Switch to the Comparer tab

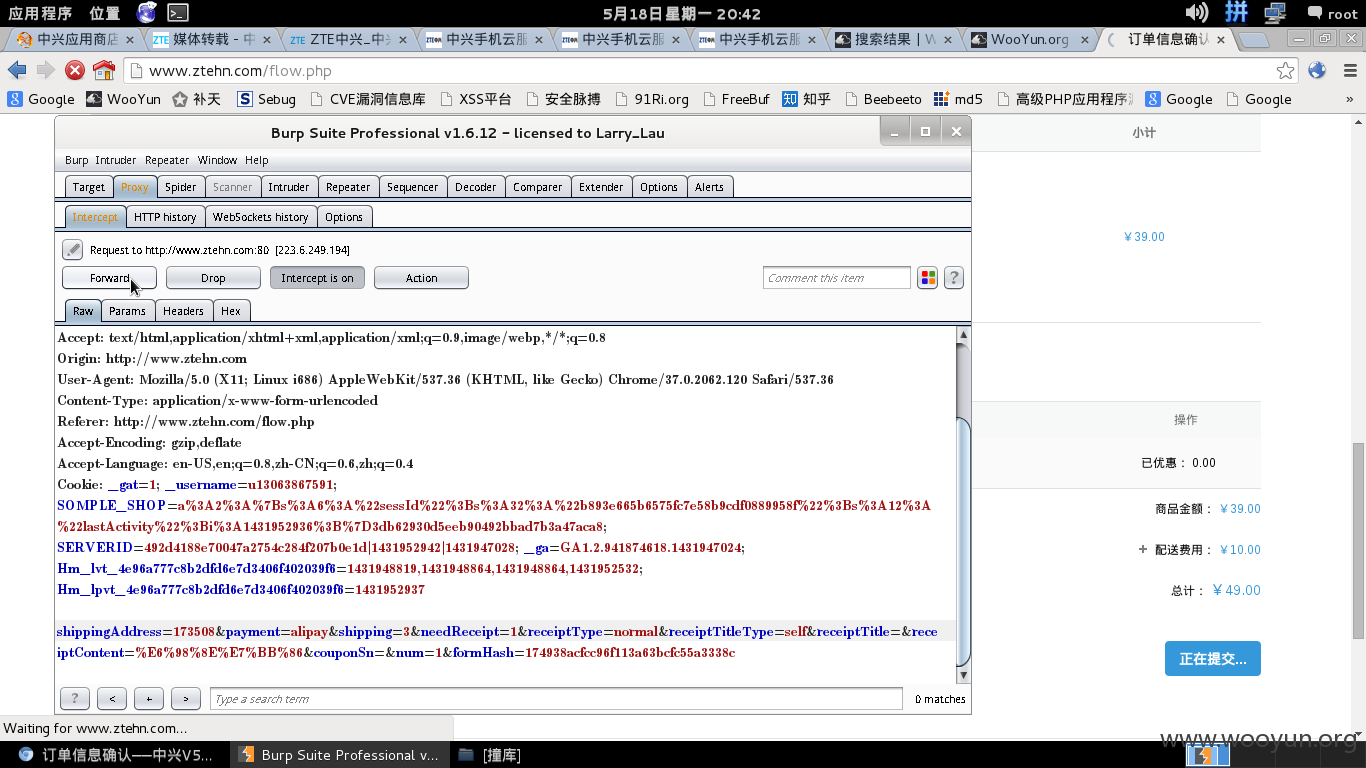pyautogui.click(x=538, y=187)
